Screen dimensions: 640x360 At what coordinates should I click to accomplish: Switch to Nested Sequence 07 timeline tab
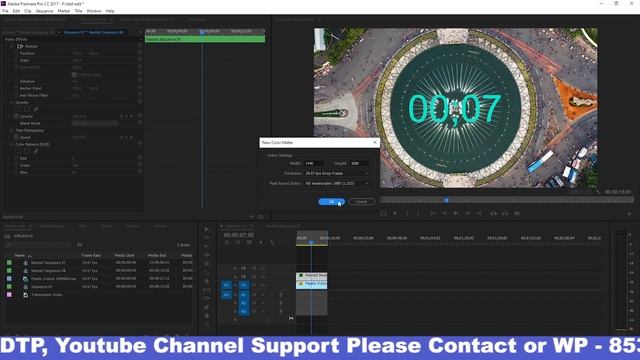point(283,226)
